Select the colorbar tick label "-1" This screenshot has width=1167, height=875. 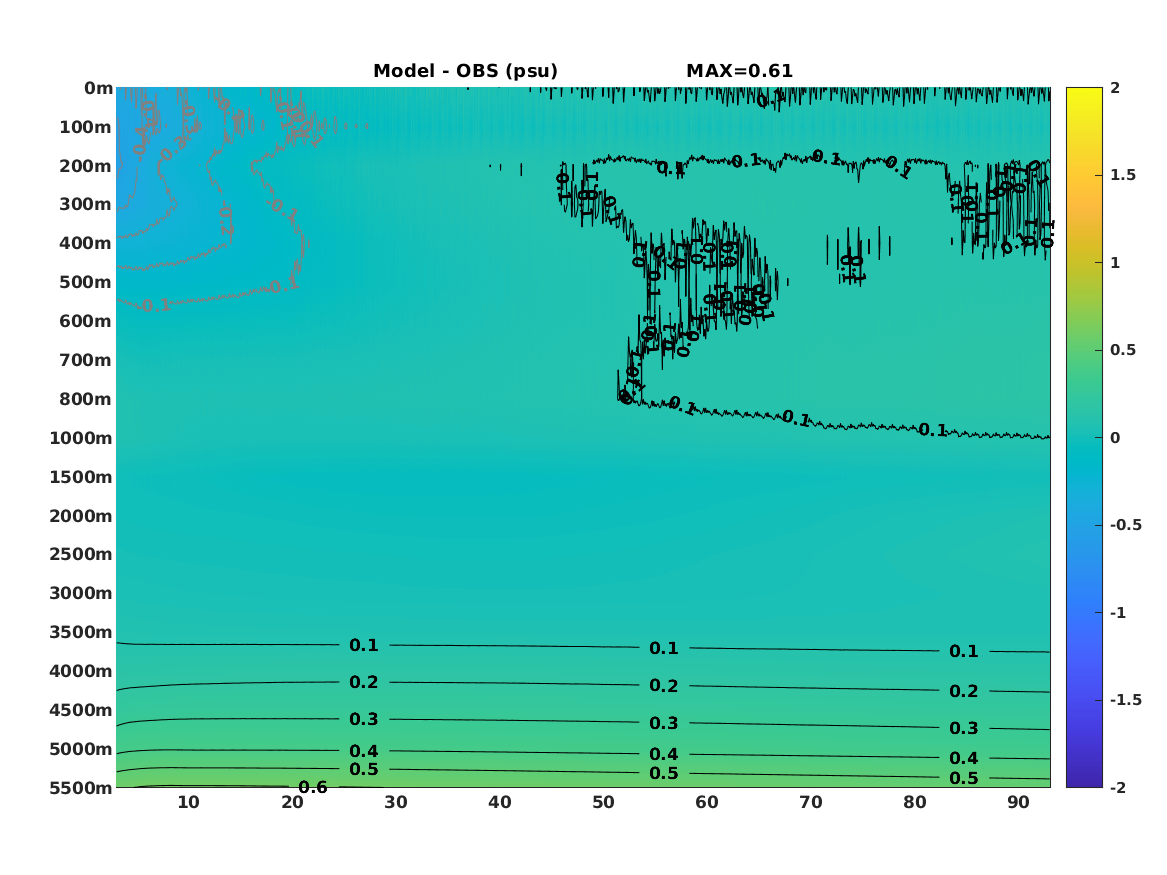tap(1117, 612)
